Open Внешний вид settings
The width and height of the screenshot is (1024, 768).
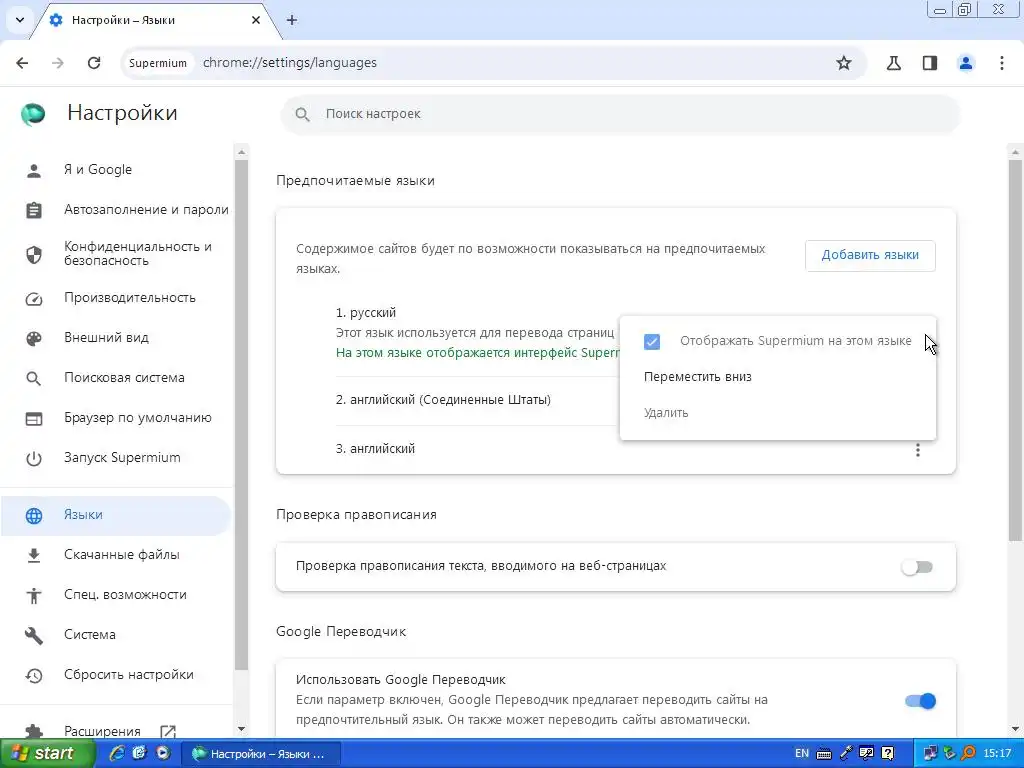tap(116, 338)
